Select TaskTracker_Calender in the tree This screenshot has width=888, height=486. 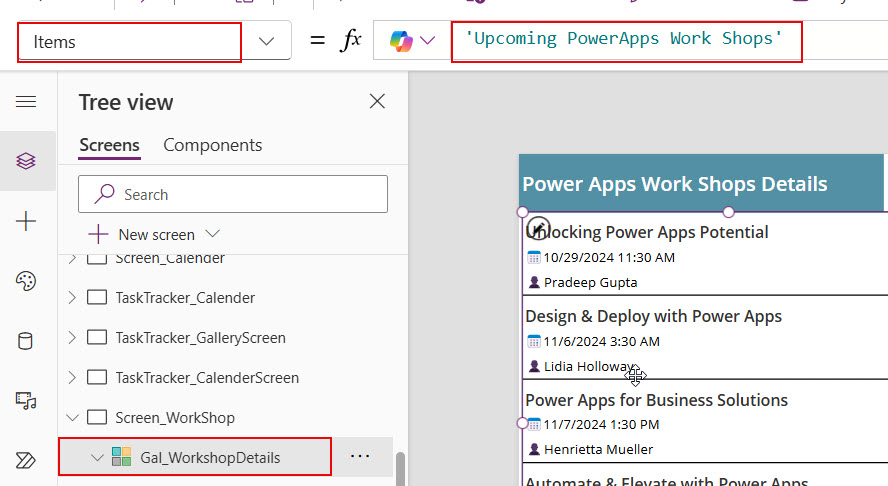[185, 297]
